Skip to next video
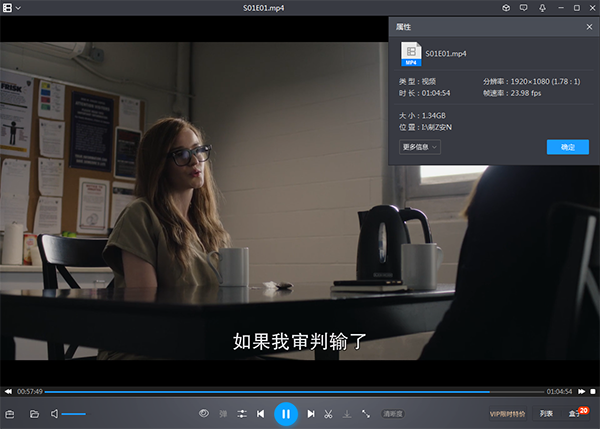 (311, 414)
